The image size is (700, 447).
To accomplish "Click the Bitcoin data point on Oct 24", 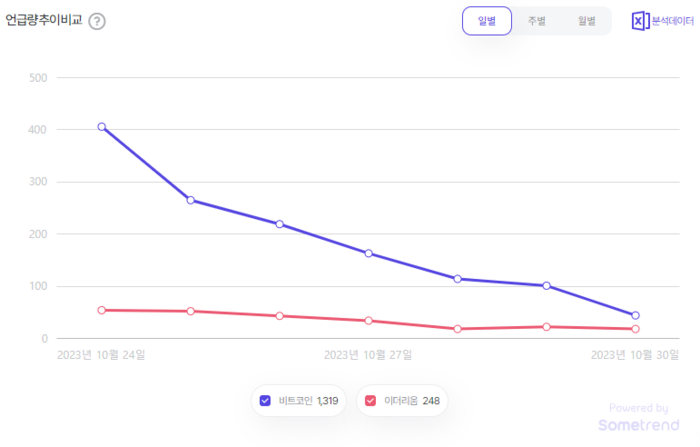I will coord(102,127).
